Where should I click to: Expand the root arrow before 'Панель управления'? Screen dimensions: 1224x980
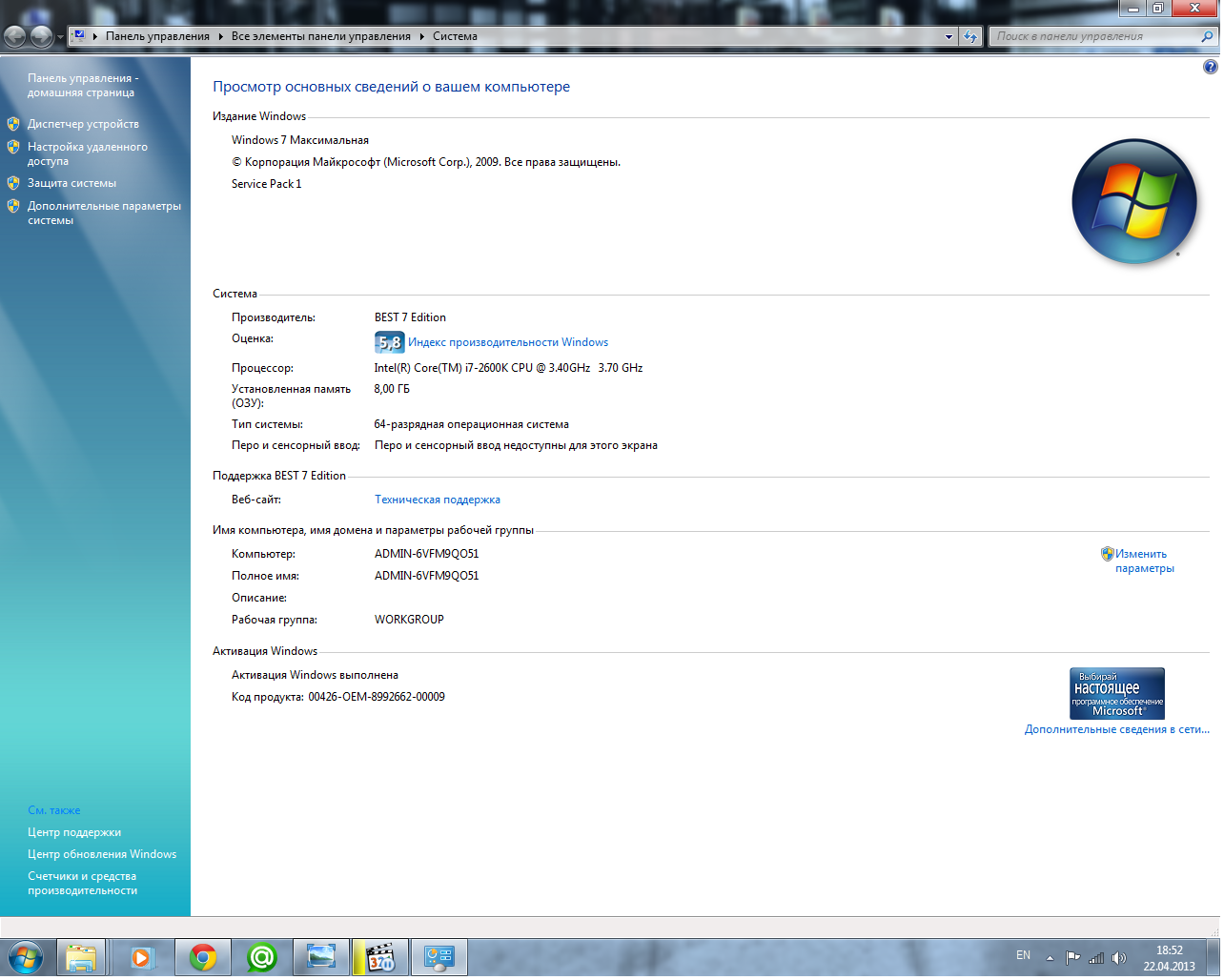click(95, 37)
